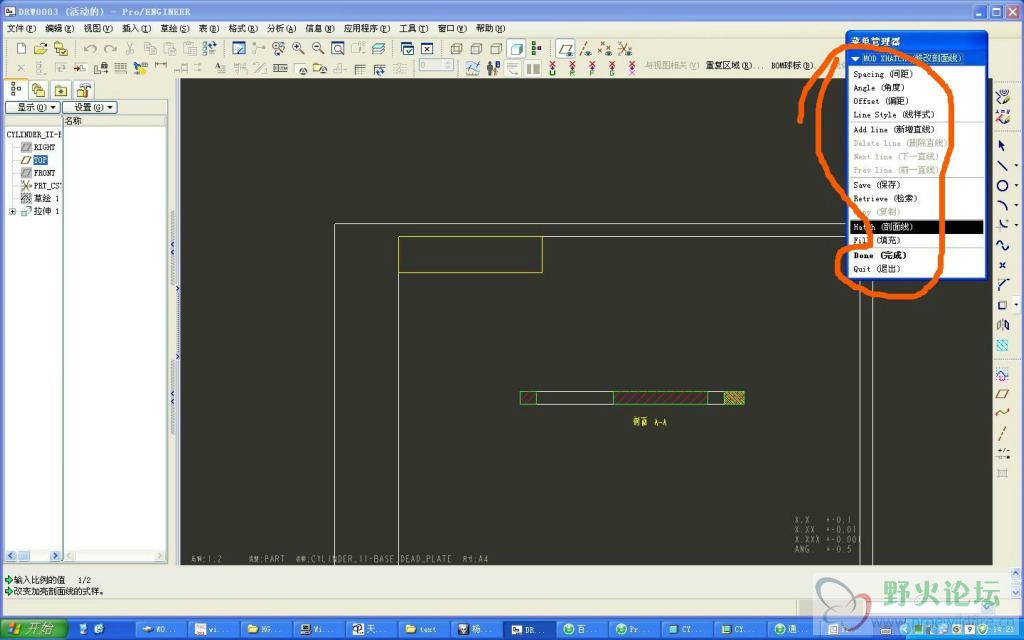Open the favorites navigator tab
This screenshot has height=640, width=1024.
[61, 90]
